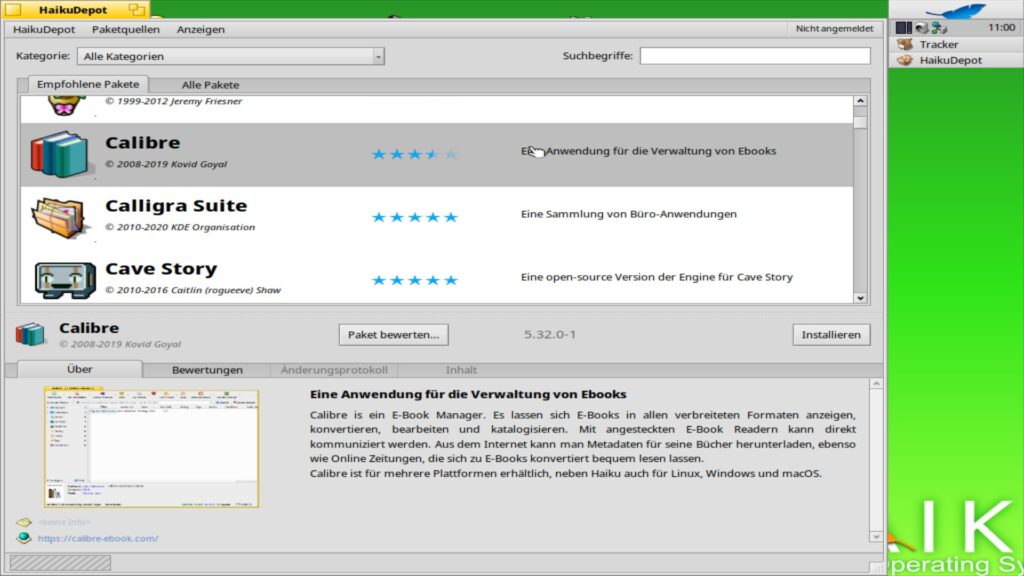The image size is (1024, 576).
Task: Click the Installieren button
Action: coord(831,334)
